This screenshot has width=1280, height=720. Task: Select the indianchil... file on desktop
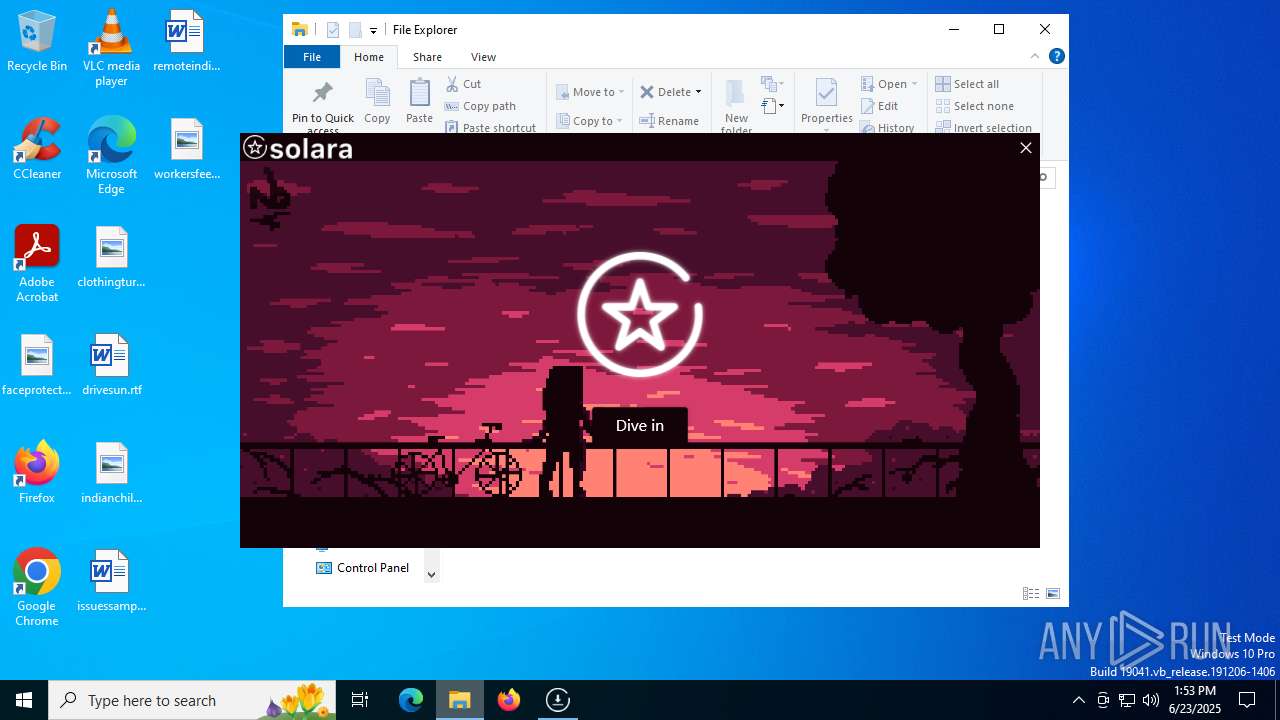pyautogui.click(x=111, y=474)
